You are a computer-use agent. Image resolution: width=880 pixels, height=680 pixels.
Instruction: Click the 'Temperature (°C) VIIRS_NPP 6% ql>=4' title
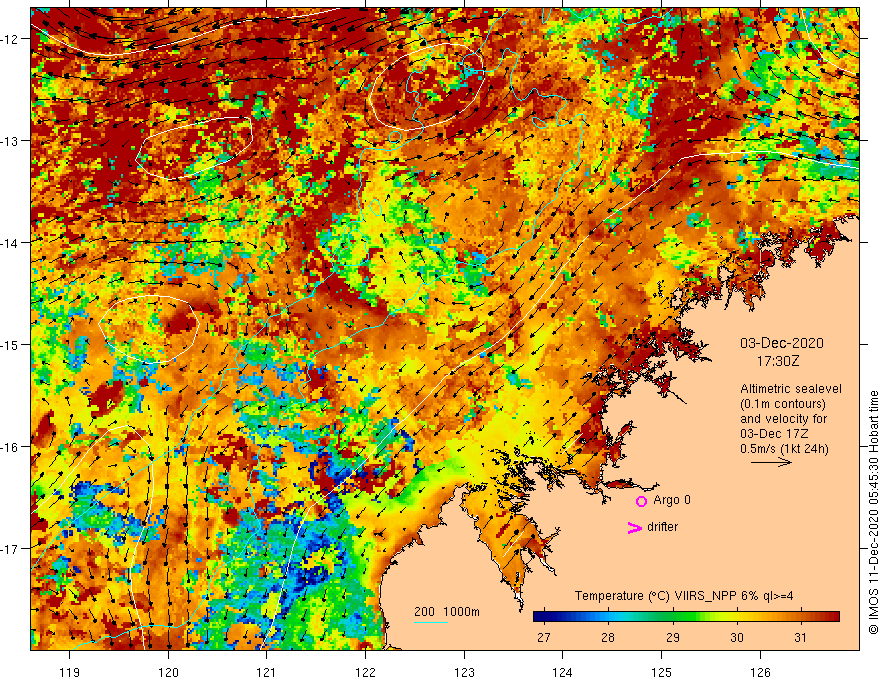click(x=684, y=596)
